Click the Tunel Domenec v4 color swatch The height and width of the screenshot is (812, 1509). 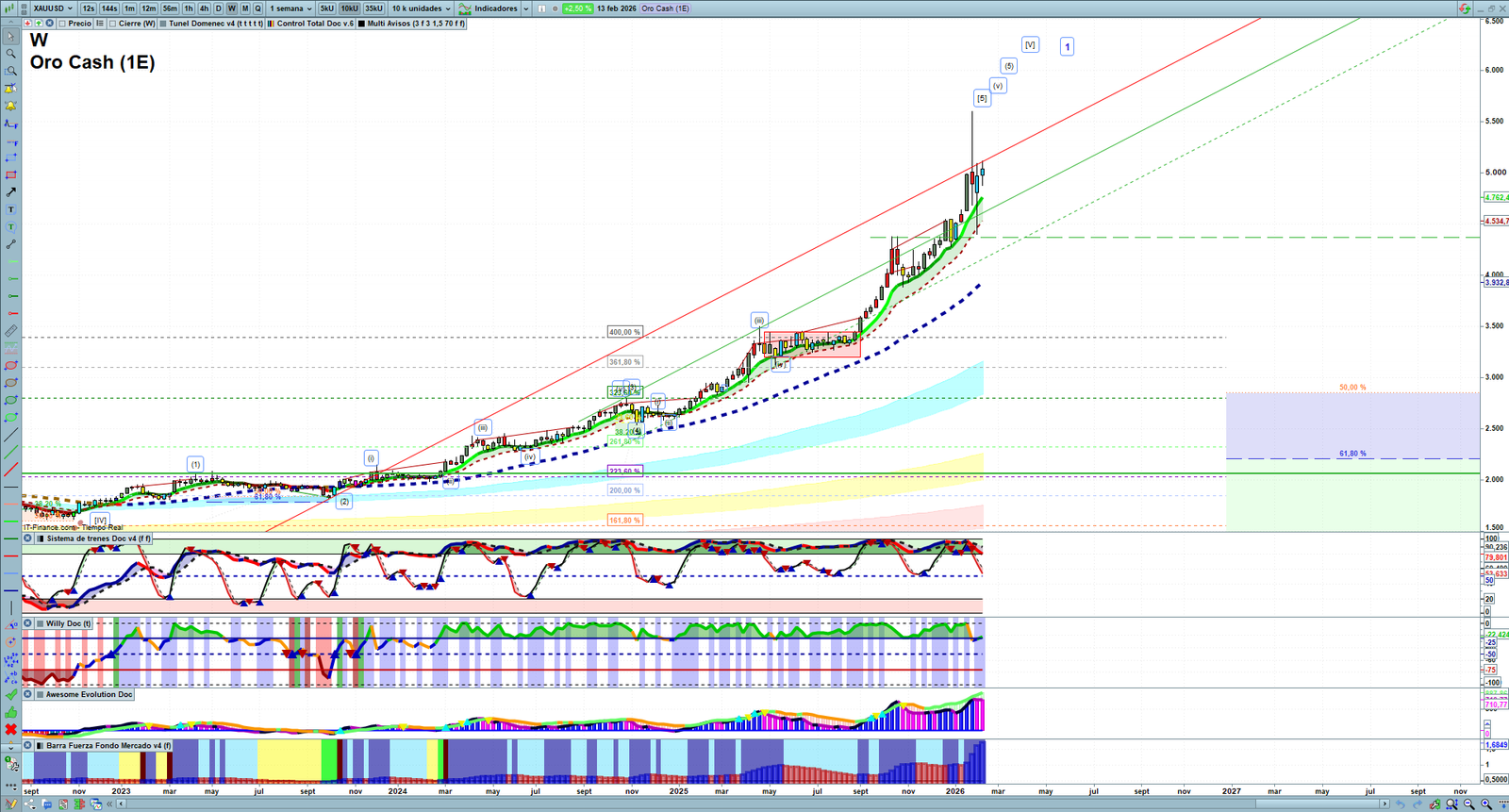pos(163,24)
